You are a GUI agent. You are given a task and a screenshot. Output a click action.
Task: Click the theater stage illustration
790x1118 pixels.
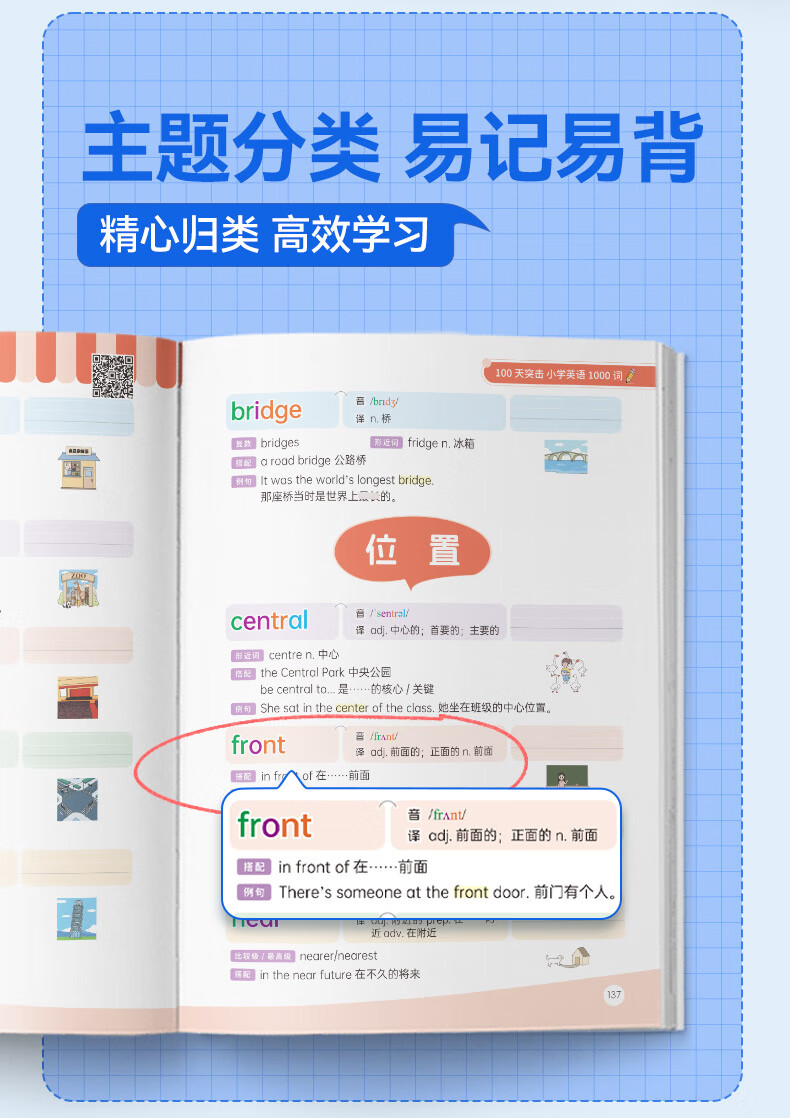pos(78,697)
